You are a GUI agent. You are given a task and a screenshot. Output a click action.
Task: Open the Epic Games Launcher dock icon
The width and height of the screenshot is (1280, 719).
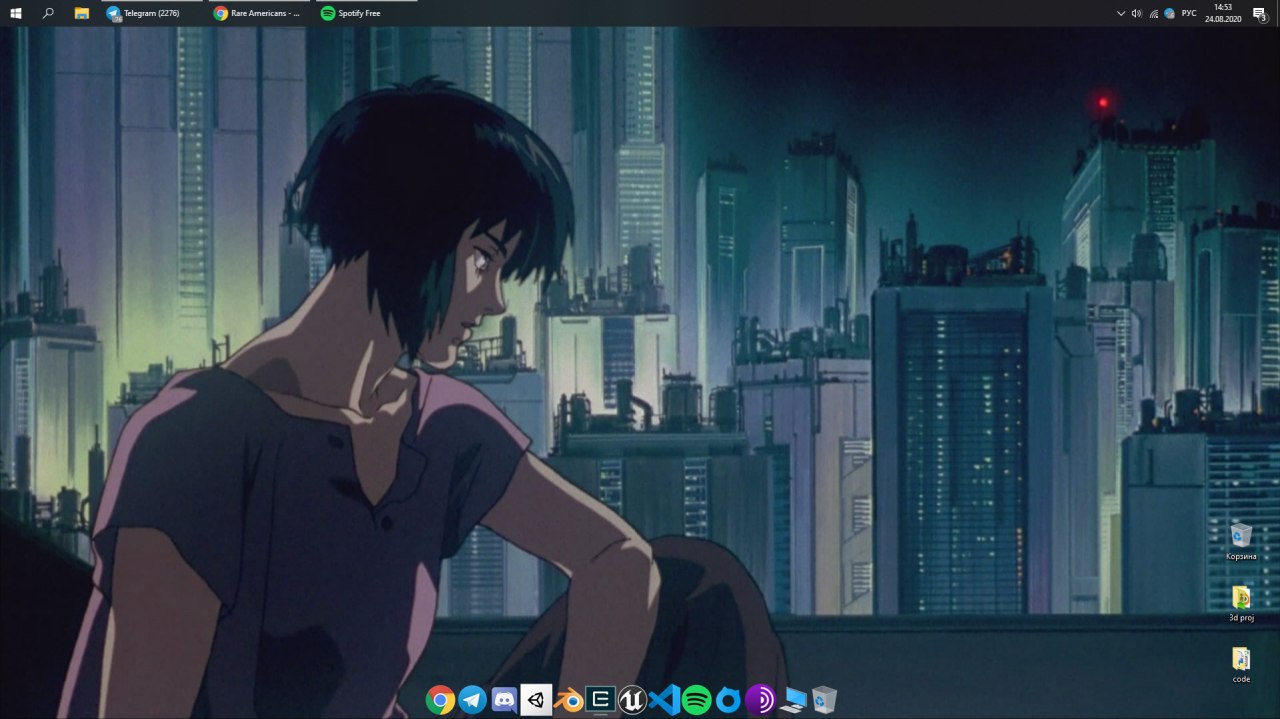point(600,699)
